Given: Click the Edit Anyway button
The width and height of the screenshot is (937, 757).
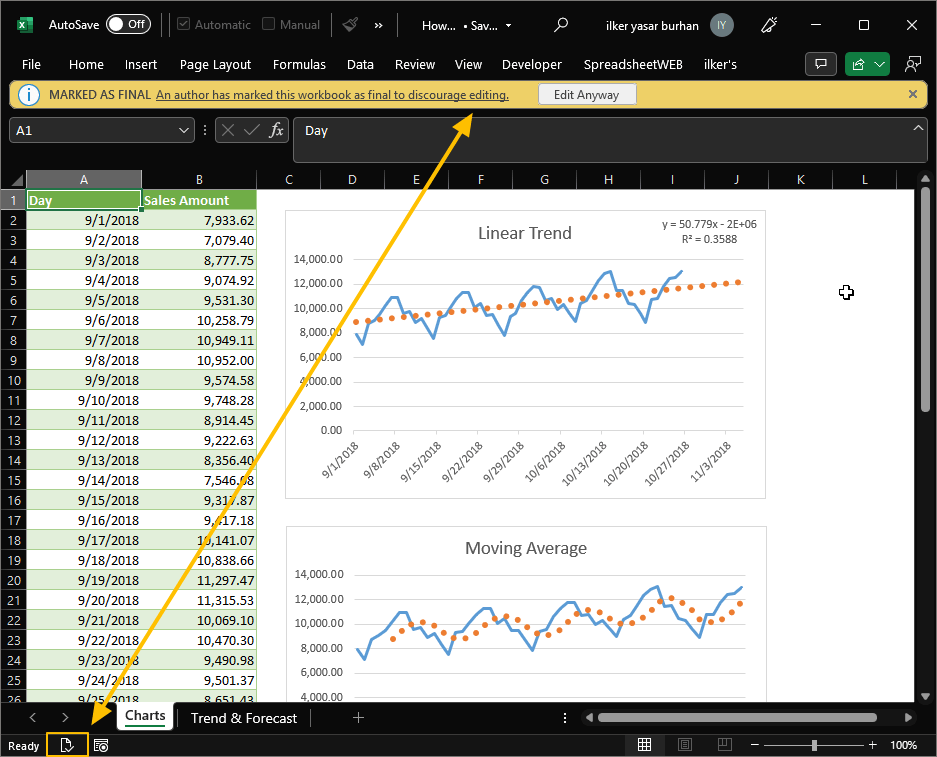Looking at the screenshot, I should [x=587, y=94].
